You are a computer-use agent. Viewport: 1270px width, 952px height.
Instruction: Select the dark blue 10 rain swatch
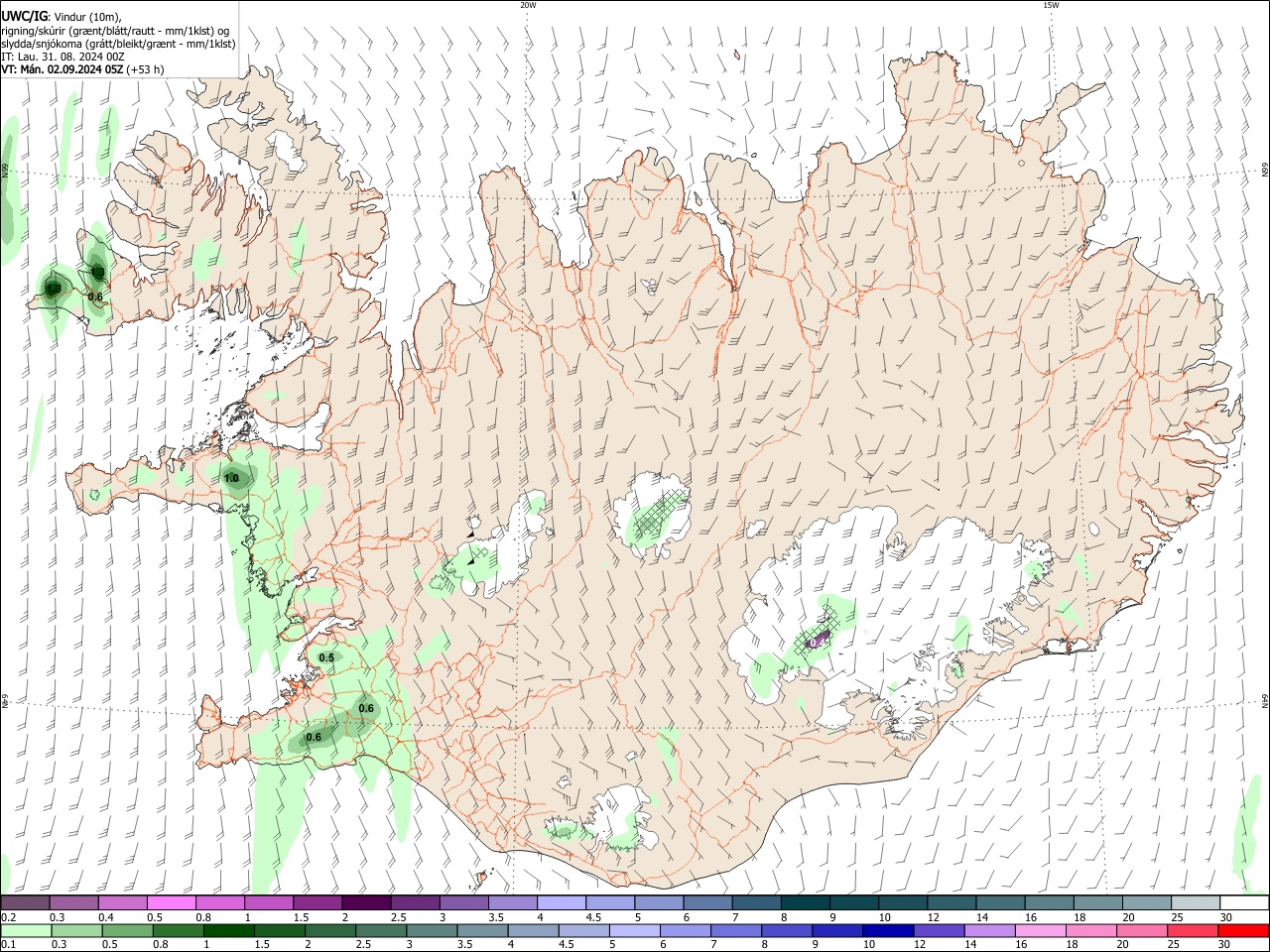click(x=887, y=930)
